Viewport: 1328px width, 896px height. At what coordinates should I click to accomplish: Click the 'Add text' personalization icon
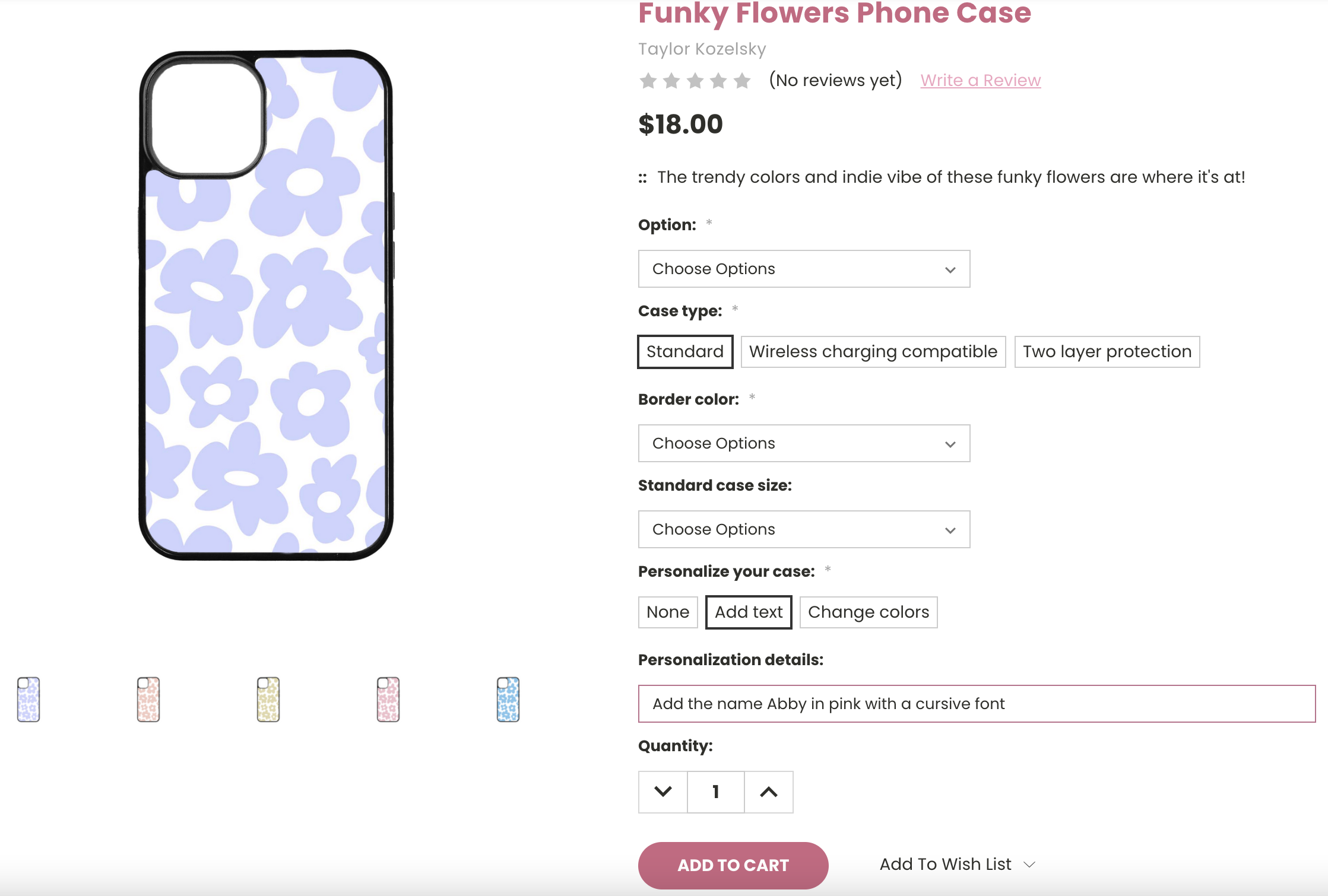[748, 611]
